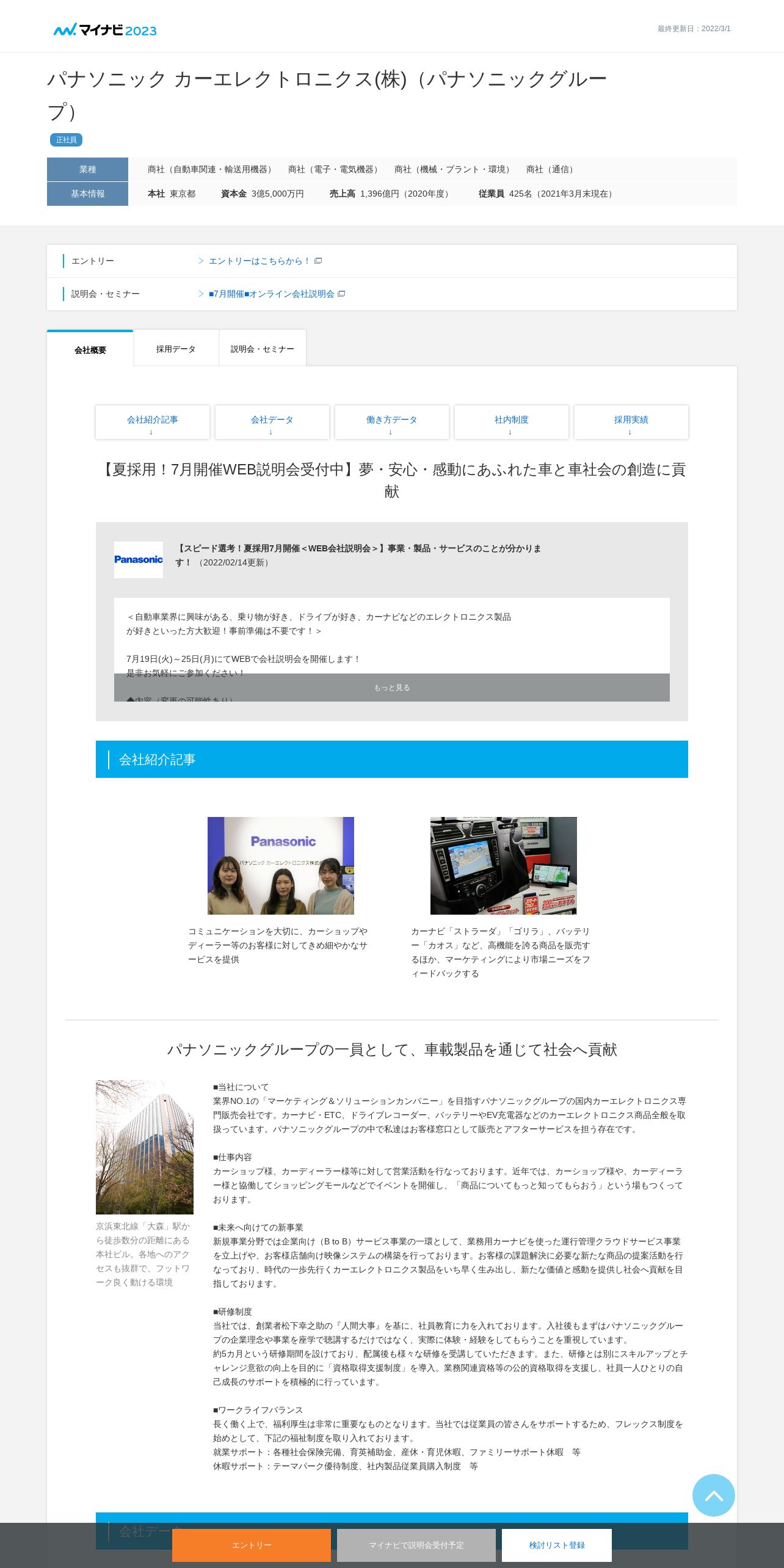This screenshot has height=1568, width=784.
Task: Click the 京浜東北線「大森」駅 building caption
Action: [143, 1254]
